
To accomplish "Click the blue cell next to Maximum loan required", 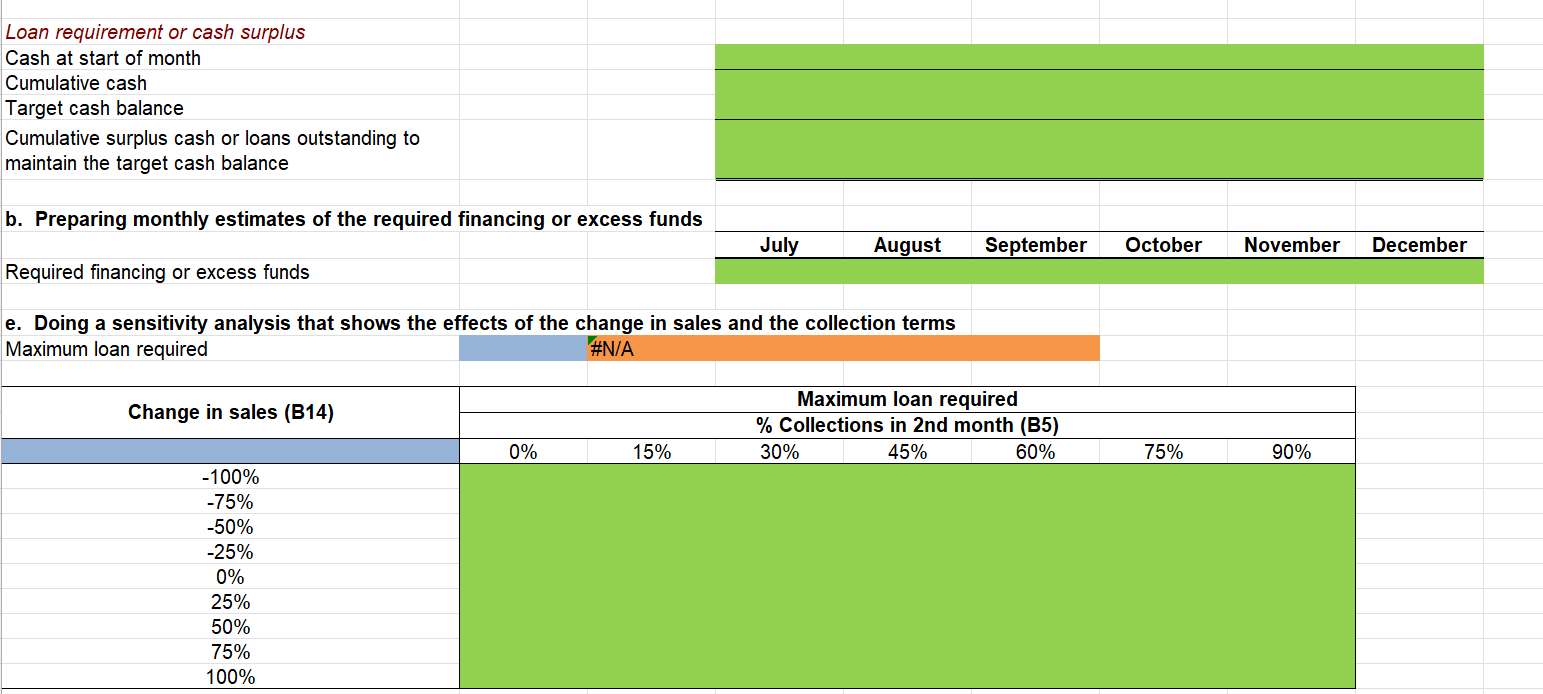I will tap(523, 349).
